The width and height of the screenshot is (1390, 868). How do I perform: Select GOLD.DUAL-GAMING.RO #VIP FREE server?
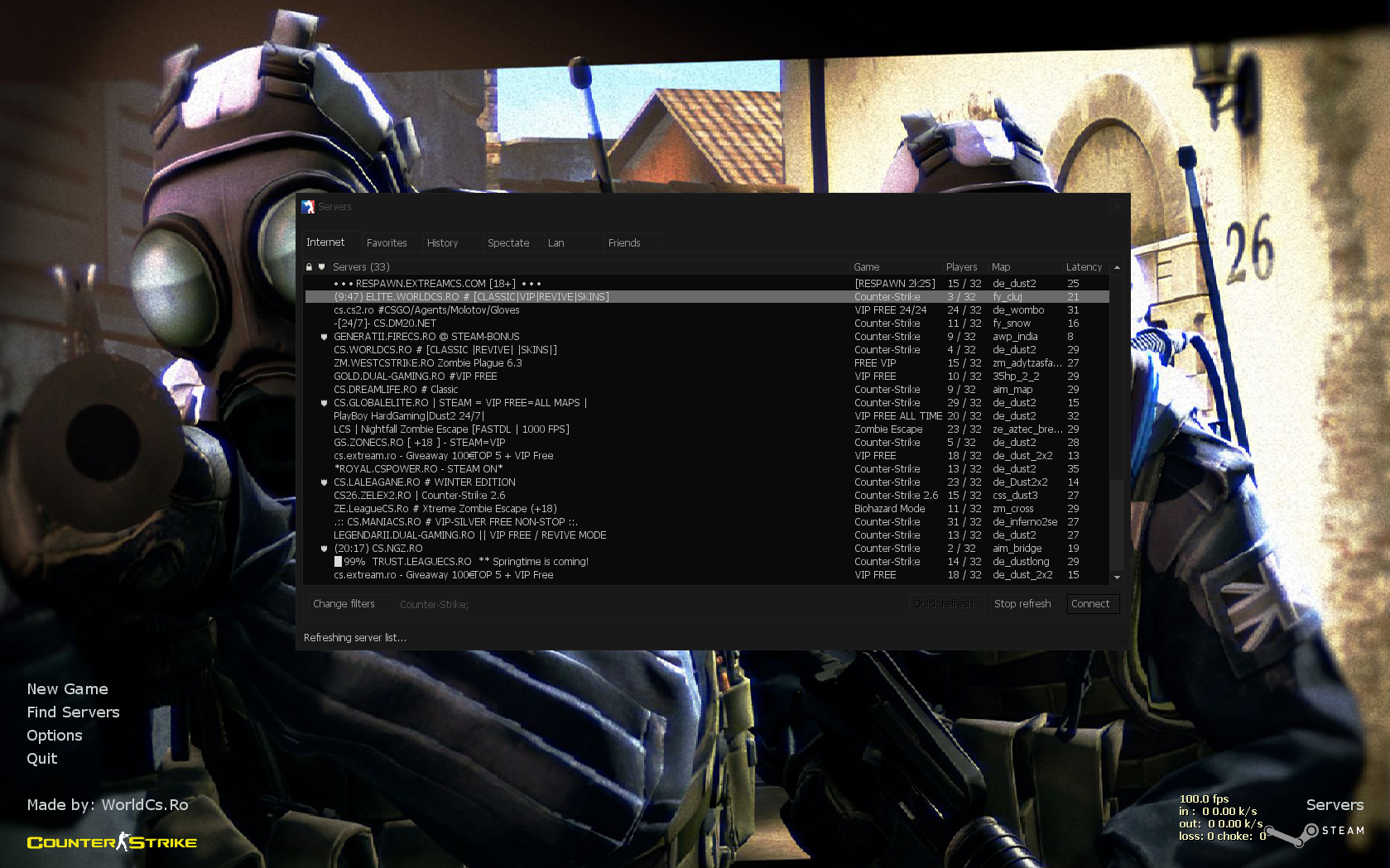point(707,376)
